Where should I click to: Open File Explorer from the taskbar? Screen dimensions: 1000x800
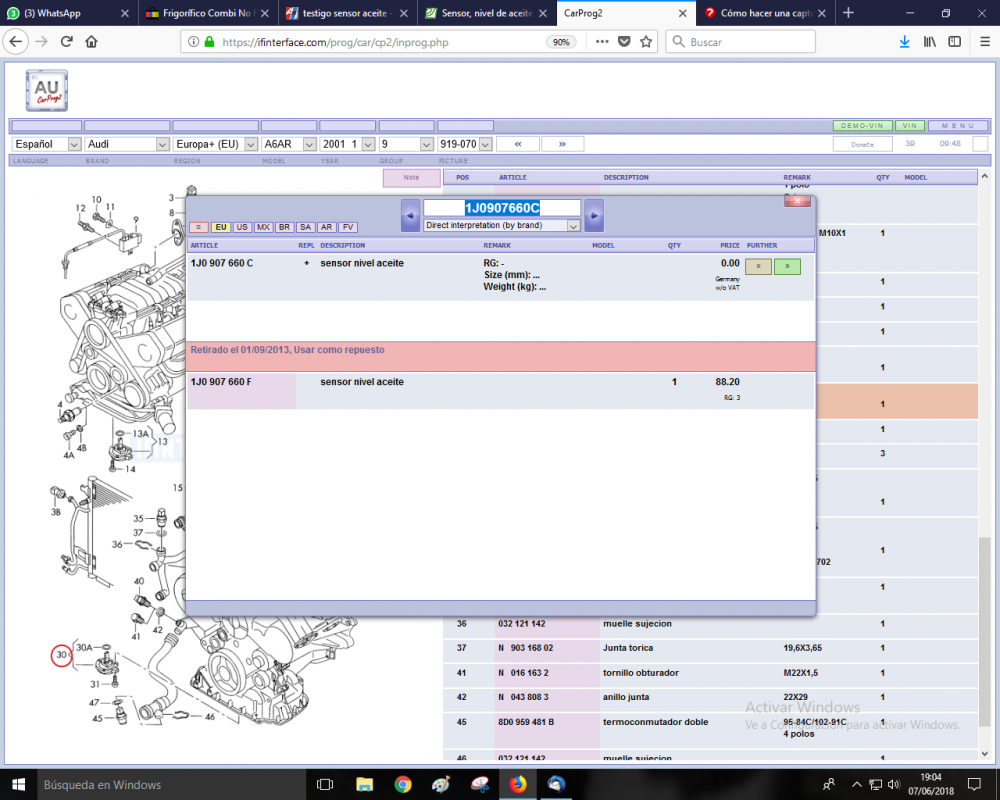point(364,785)
